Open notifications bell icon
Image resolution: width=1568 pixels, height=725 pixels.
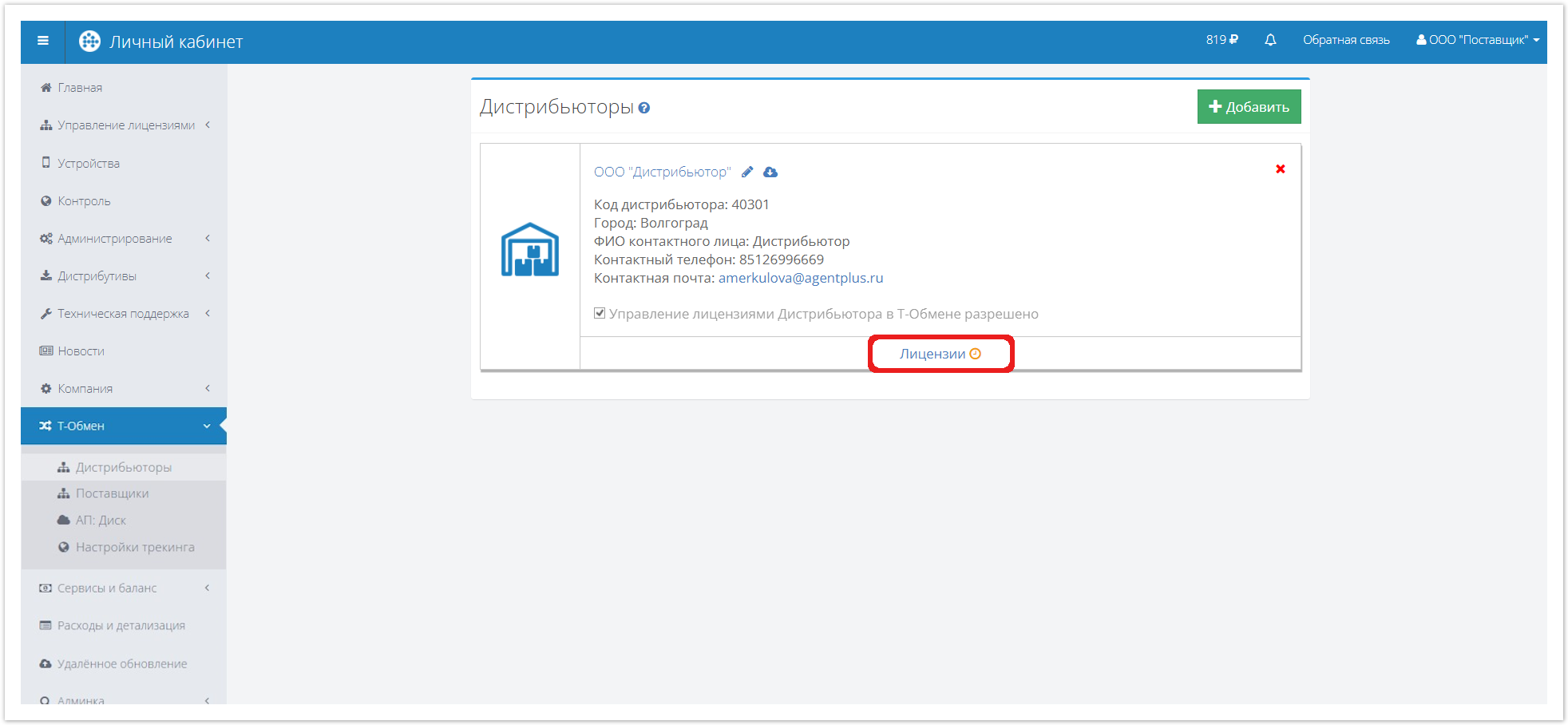1270,40
